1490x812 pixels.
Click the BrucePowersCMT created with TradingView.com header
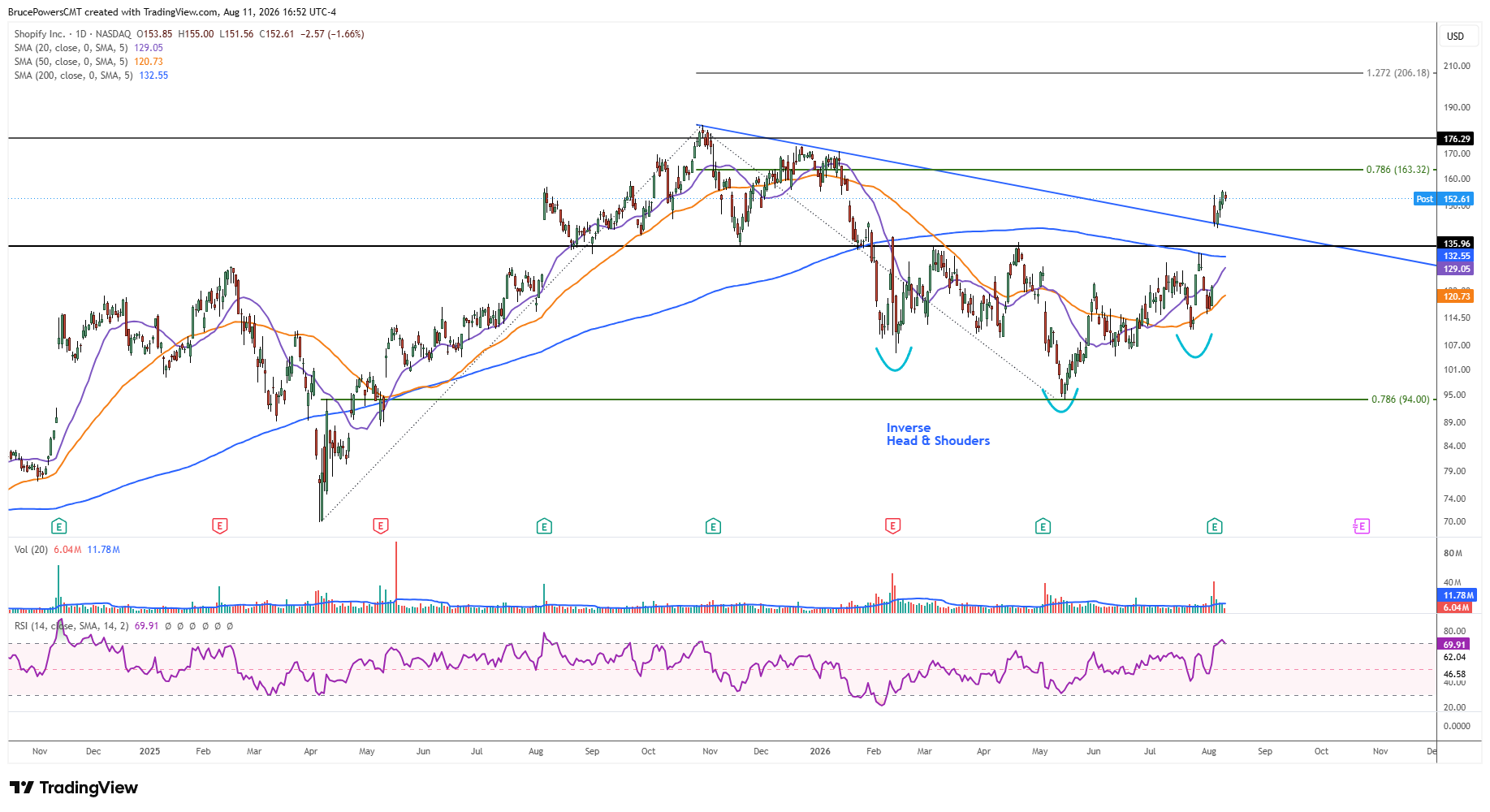pyautogui.click(x=171, y=11)
